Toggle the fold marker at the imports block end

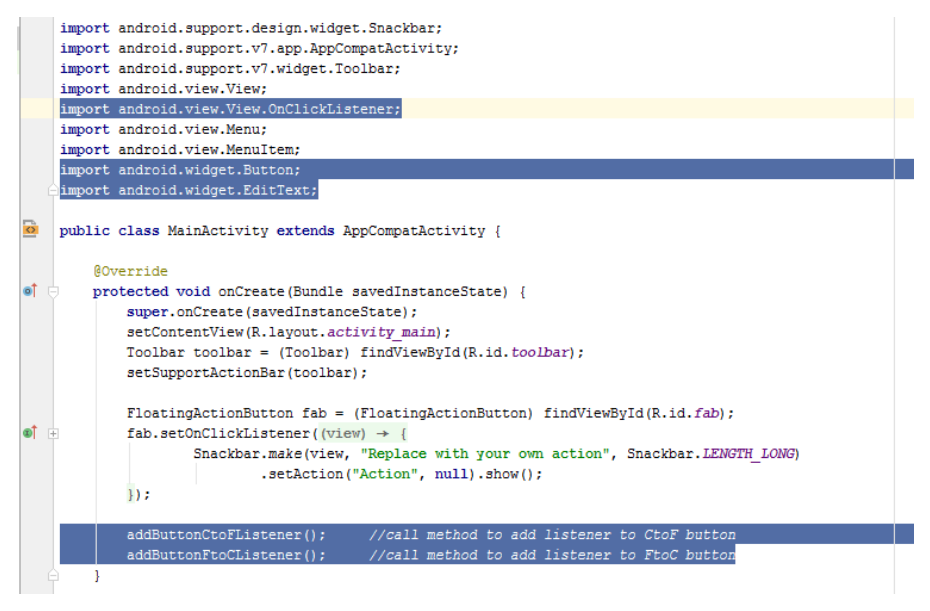[x=53, y=190]
